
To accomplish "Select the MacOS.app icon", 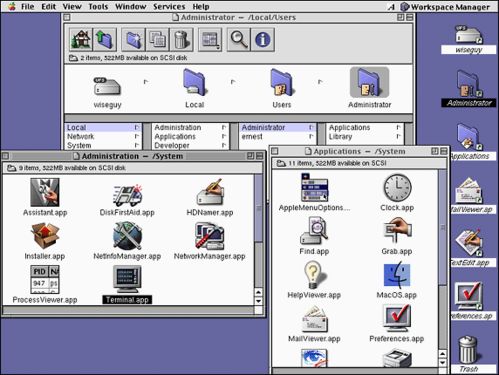I will click(x=397, y=275).
